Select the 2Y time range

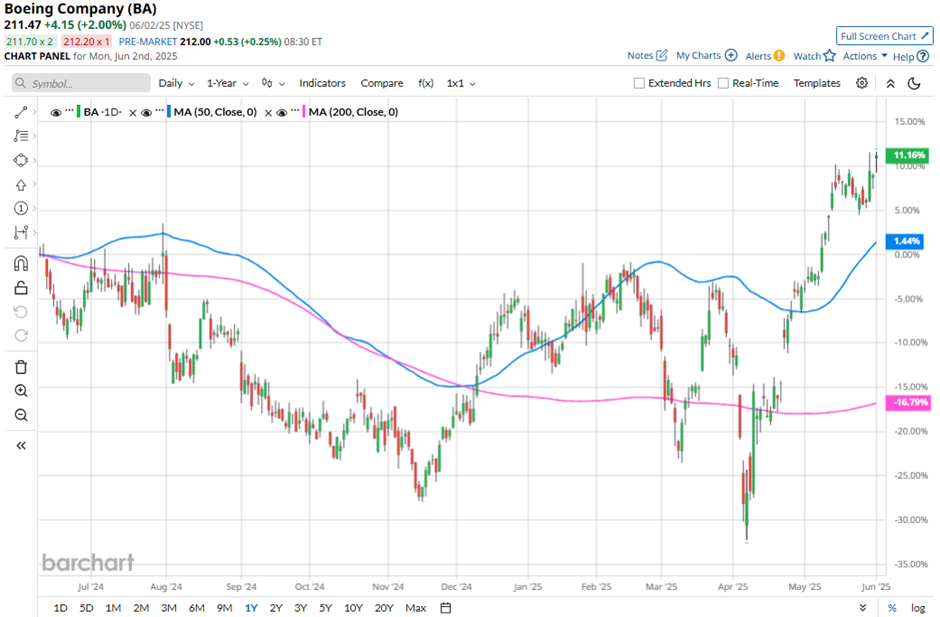pos(276,608)
